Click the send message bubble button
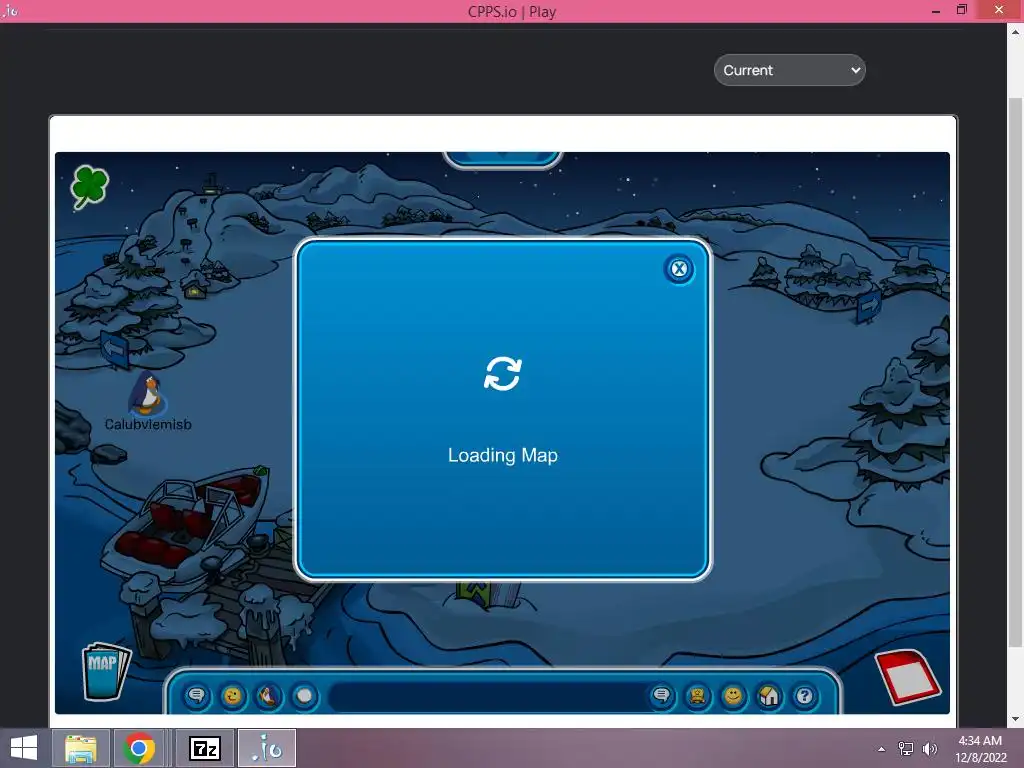This screenshot has width=1024, height=768. (661, 696)
